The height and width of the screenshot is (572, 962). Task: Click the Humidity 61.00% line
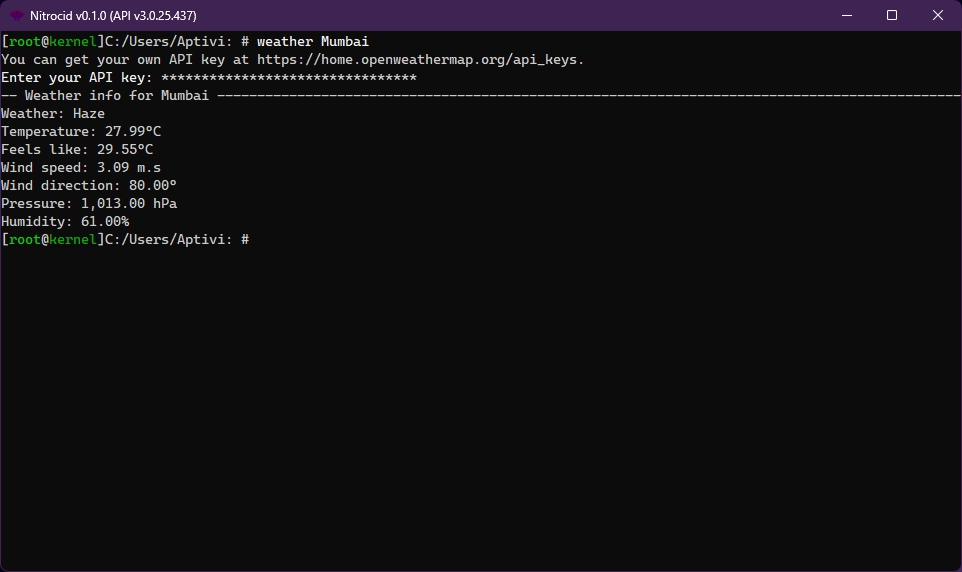point(65,222)
